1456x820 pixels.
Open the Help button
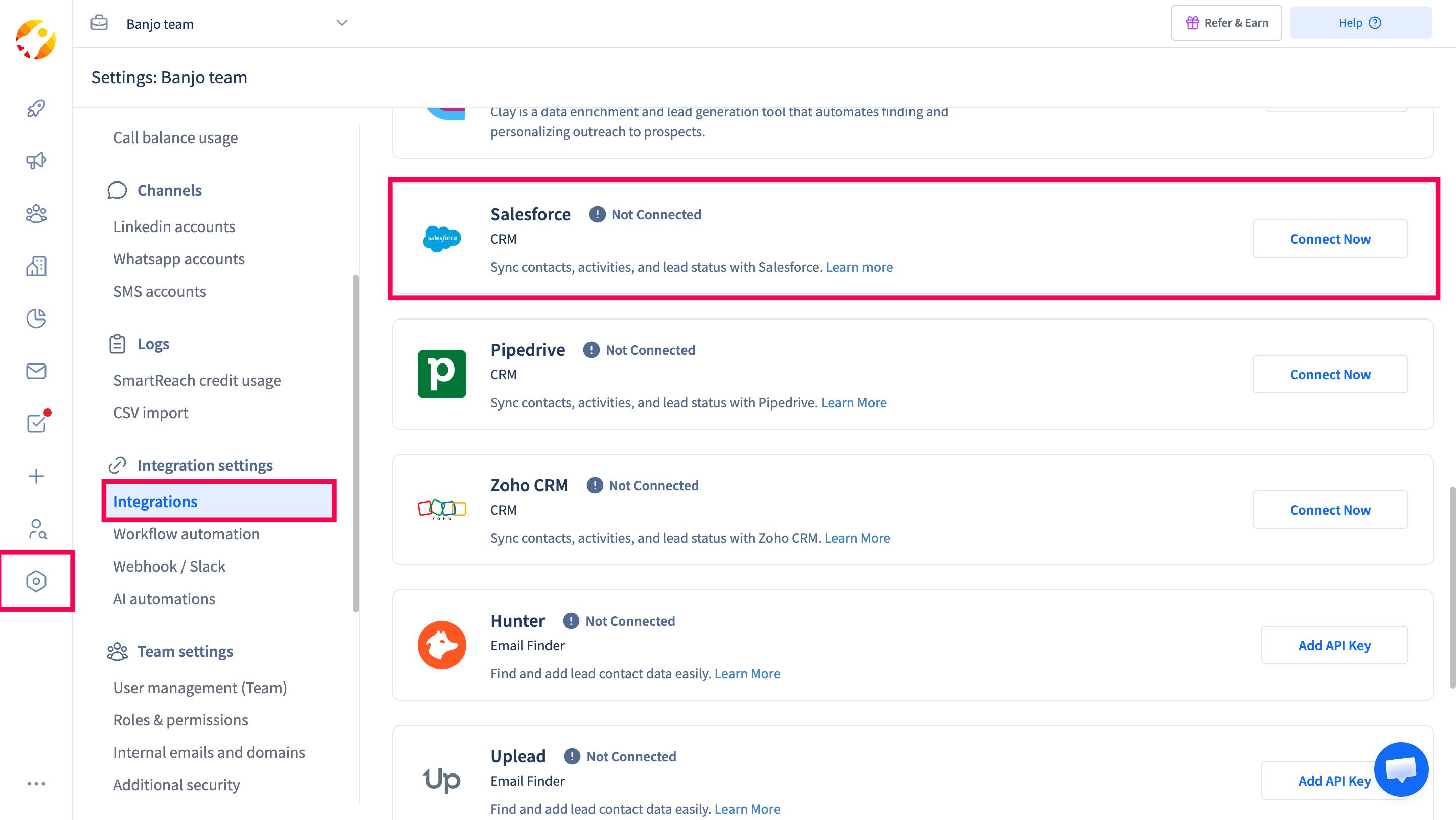coord(1360,23)
